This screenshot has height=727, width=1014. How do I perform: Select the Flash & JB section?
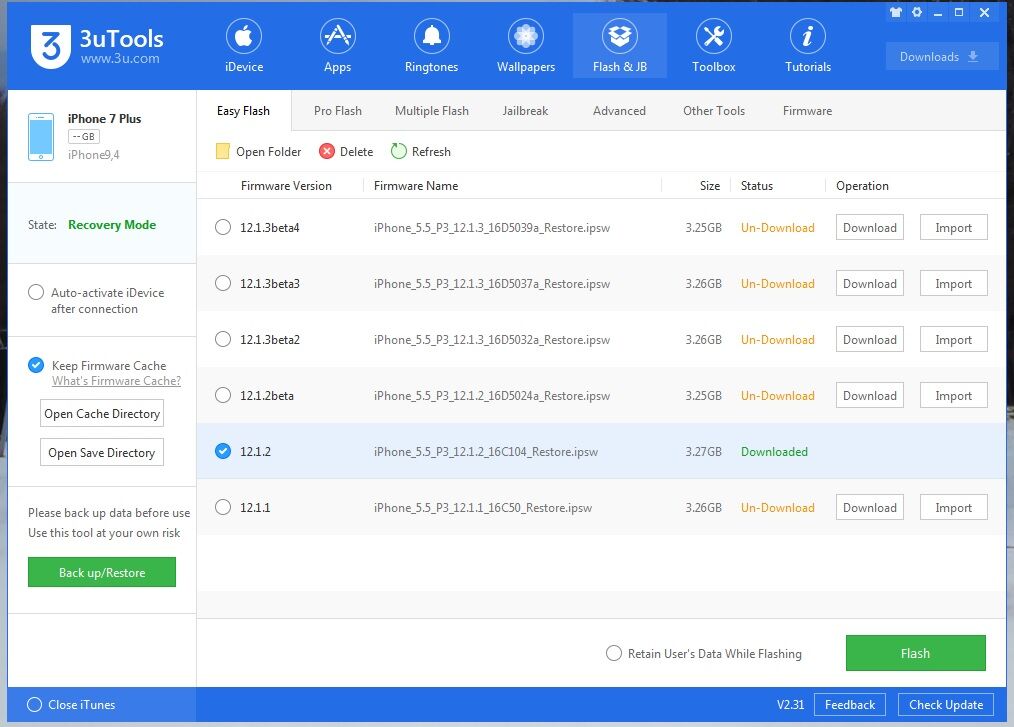tap(620, 46)
